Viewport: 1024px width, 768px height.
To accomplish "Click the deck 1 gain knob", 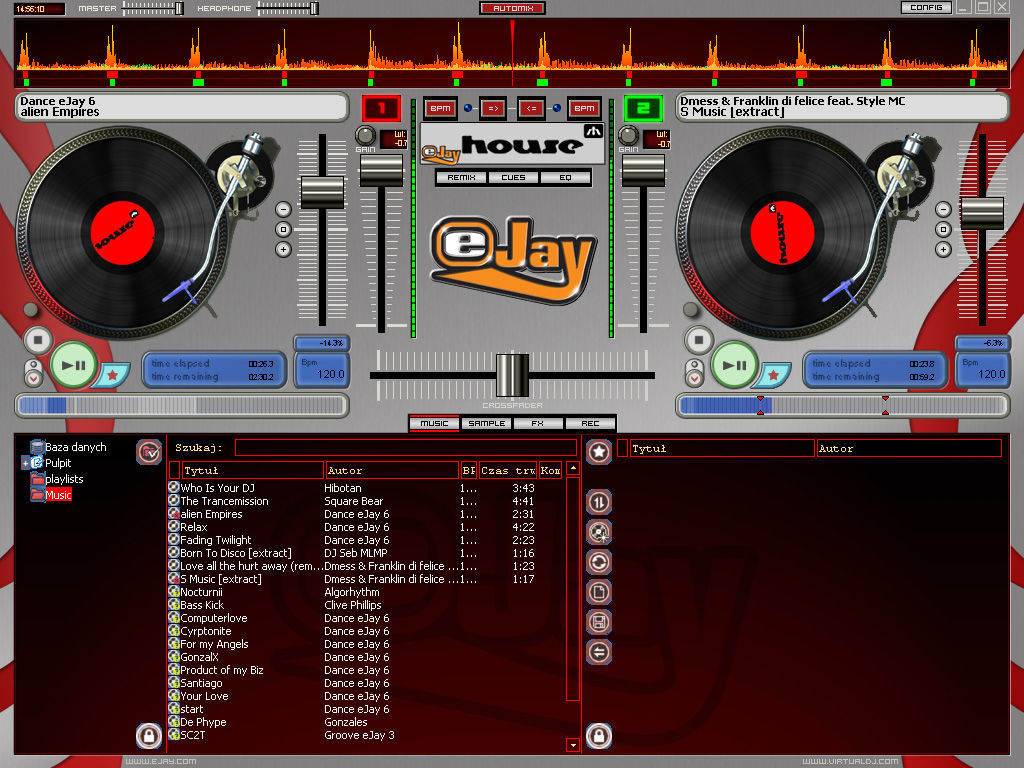I will 365,136.
